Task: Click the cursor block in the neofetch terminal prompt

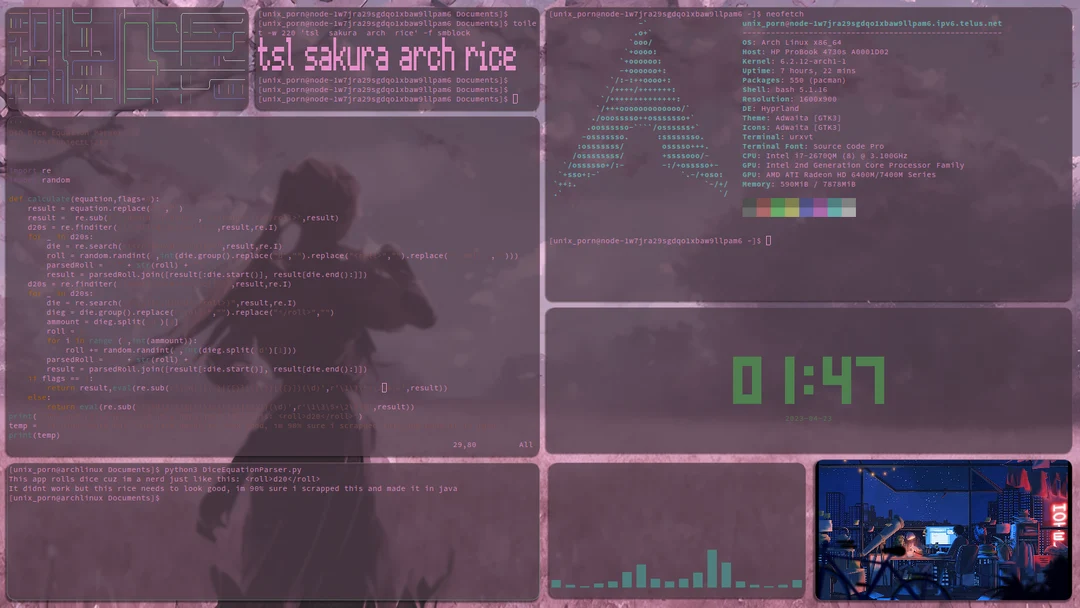Action: 768,240
